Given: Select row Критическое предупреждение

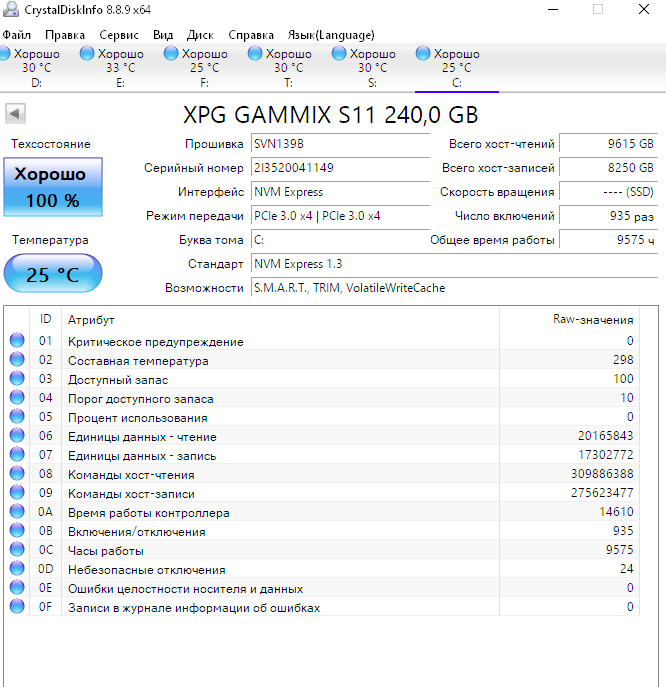Looking at the screenshot, I should 322,340.
